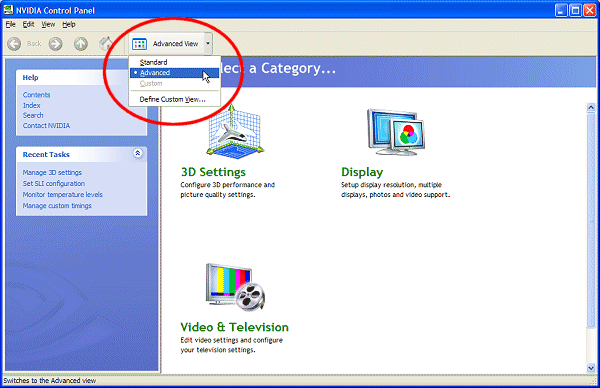Select Standard view option
This screenshot has height=388, width=600.
174,62
